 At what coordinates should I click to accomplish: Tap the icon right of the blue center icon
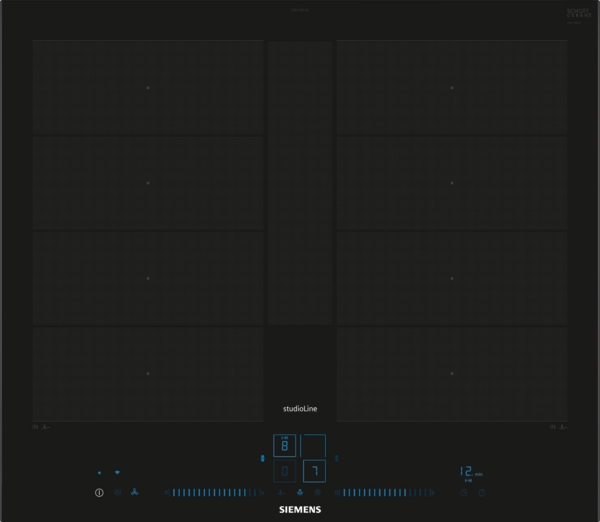click(318, 492)
